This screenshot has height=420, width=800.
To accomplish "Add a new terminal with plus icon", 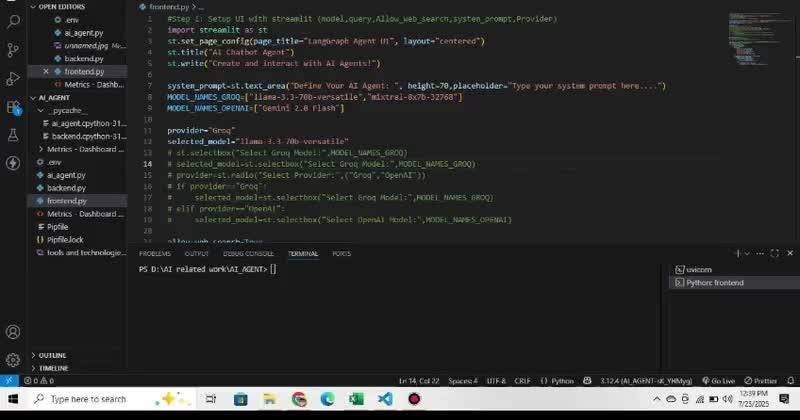I will pyautogui.click(x=737, y=253).
